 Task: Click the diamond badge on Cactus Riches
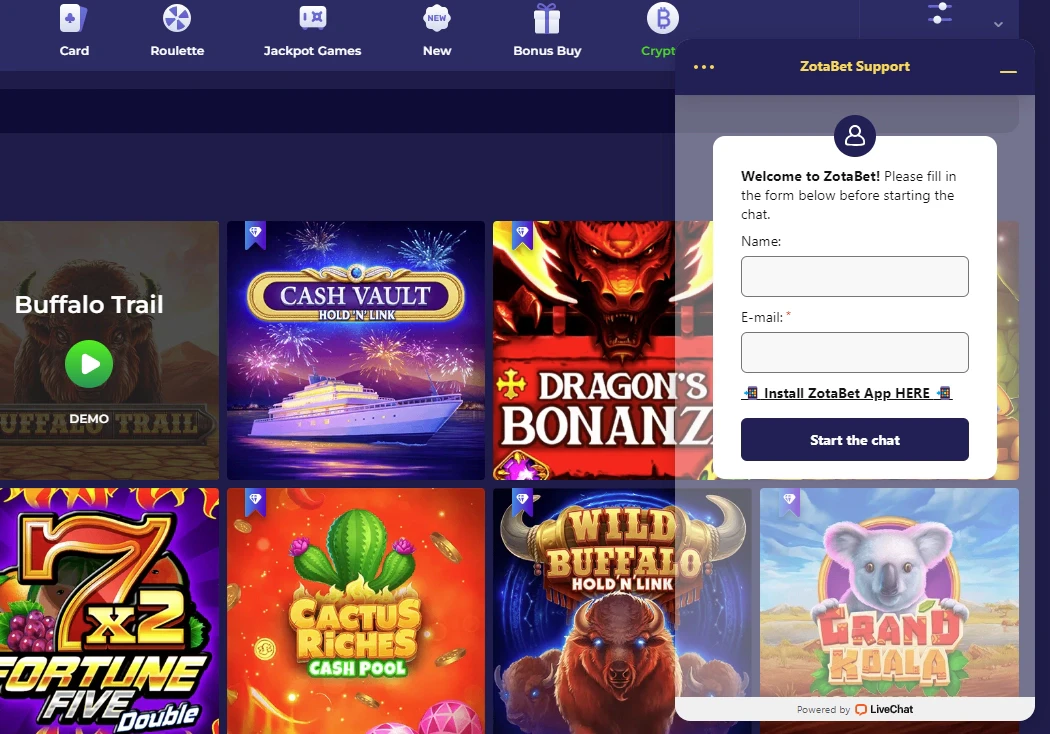click(x=255, y=502)
